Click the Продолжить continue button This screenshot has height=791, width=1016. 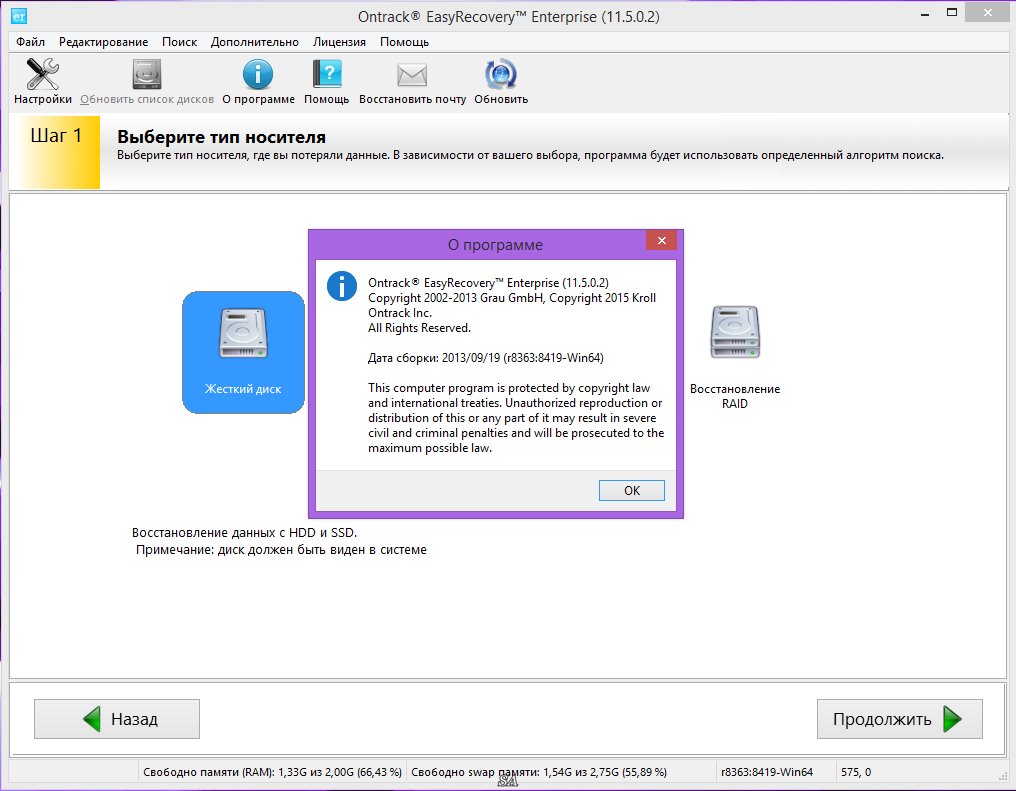tap(899, 719)
